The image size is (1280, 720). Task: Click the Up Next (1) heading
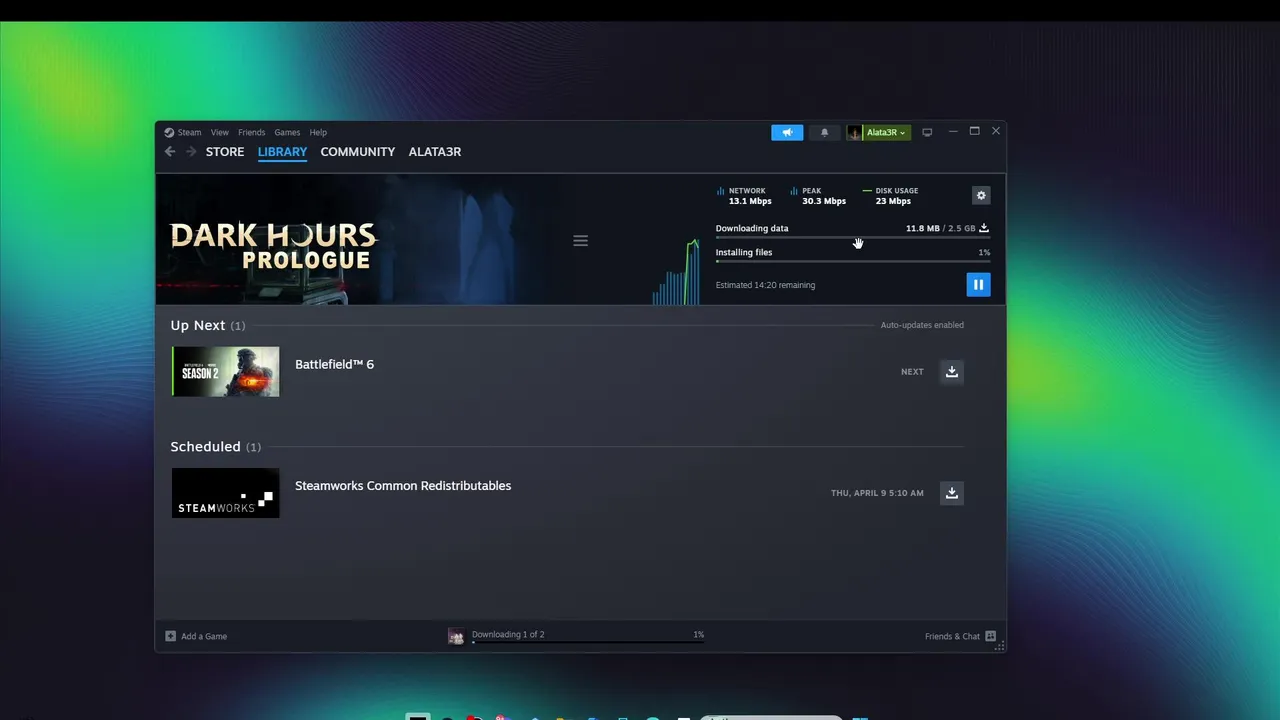(x=207, y=325)
